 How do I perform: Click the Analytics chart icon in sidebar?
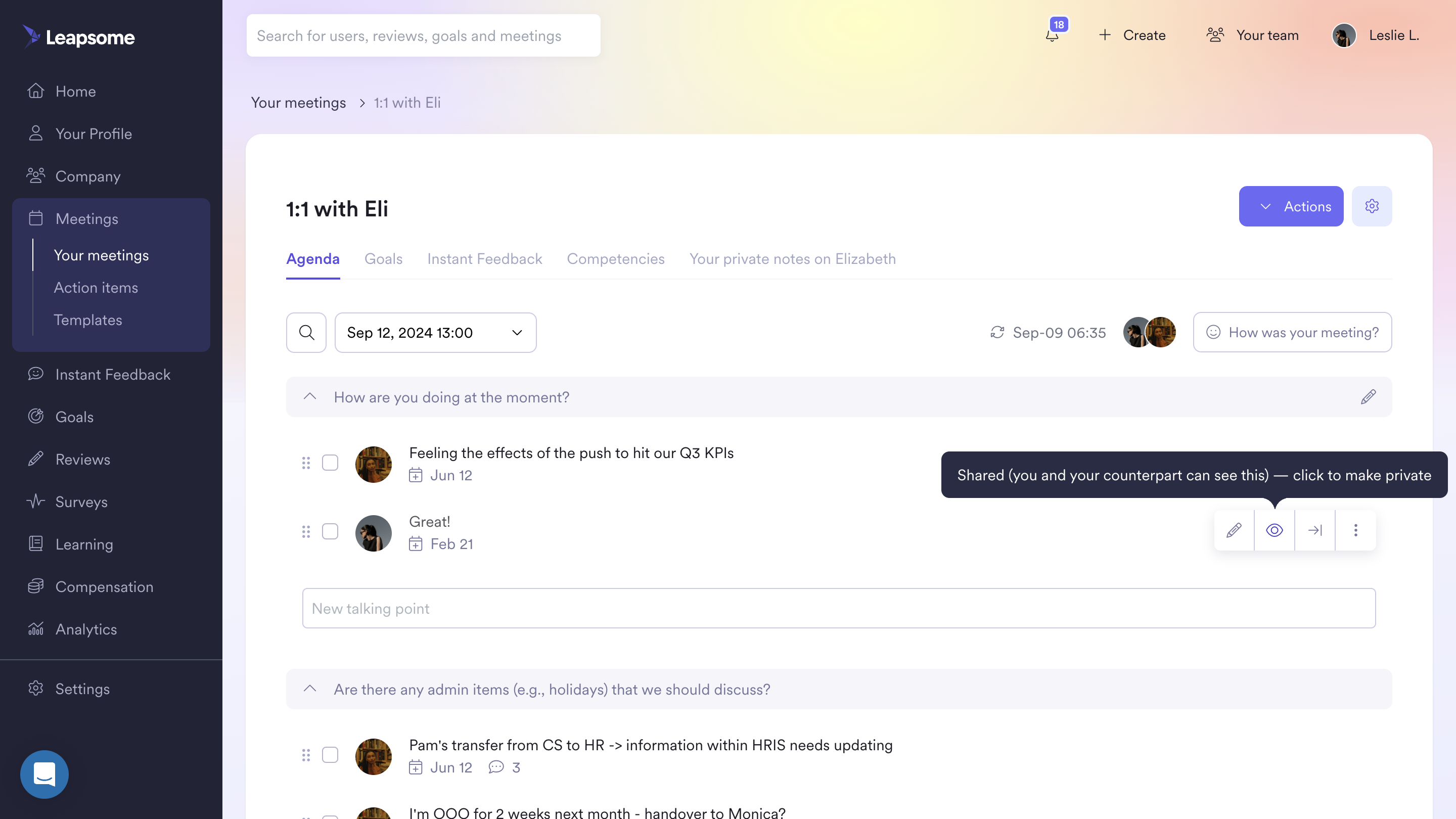coord(35,628)
